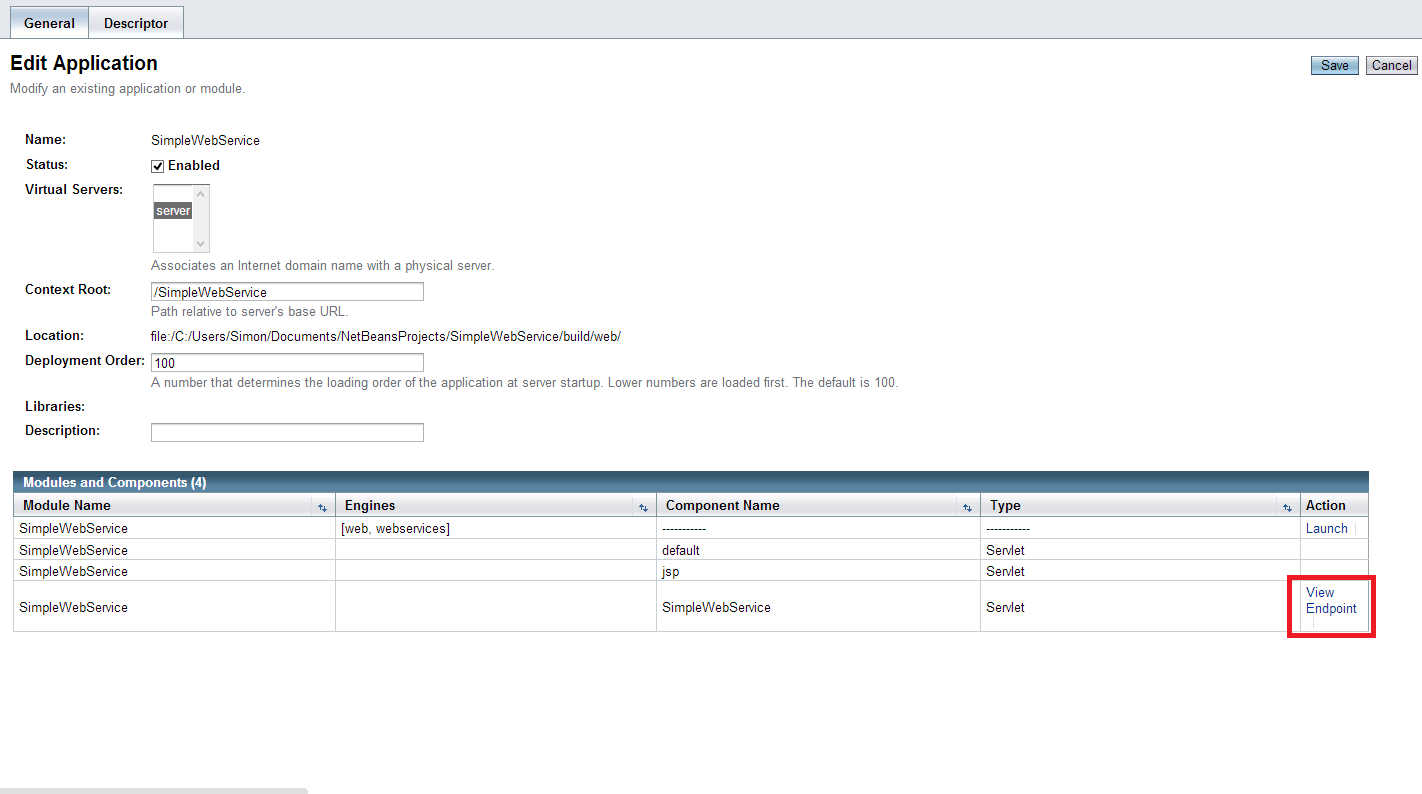Image resolution: width=1422 pixels, height=794 pixels.
Task: Focus the Deployment Order input field
Action: [x=287, y=363]
